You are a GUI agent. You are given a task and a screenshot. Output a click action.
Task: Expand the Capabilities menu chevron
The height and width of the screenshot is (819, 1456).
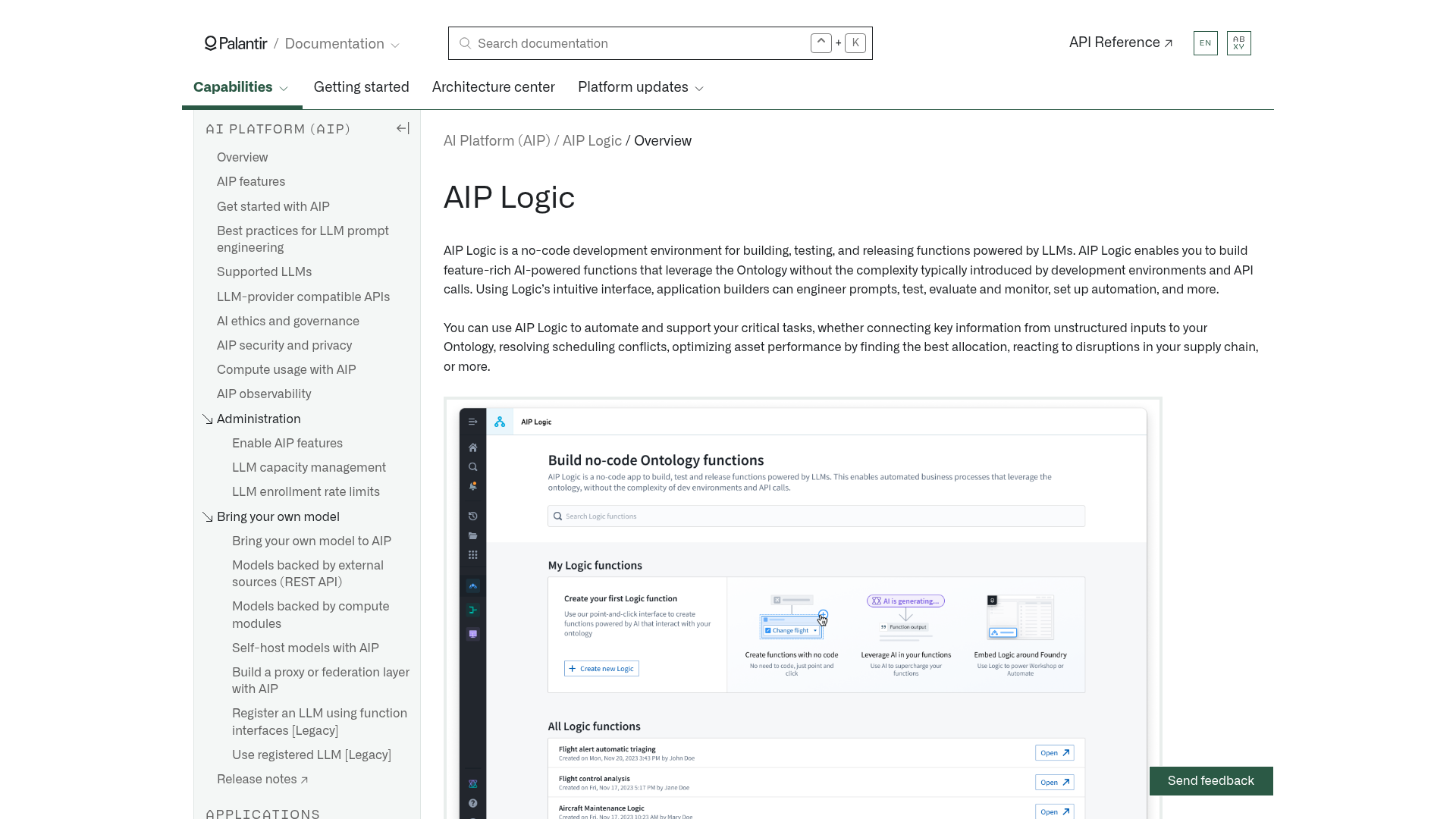(x=284, y=89)
